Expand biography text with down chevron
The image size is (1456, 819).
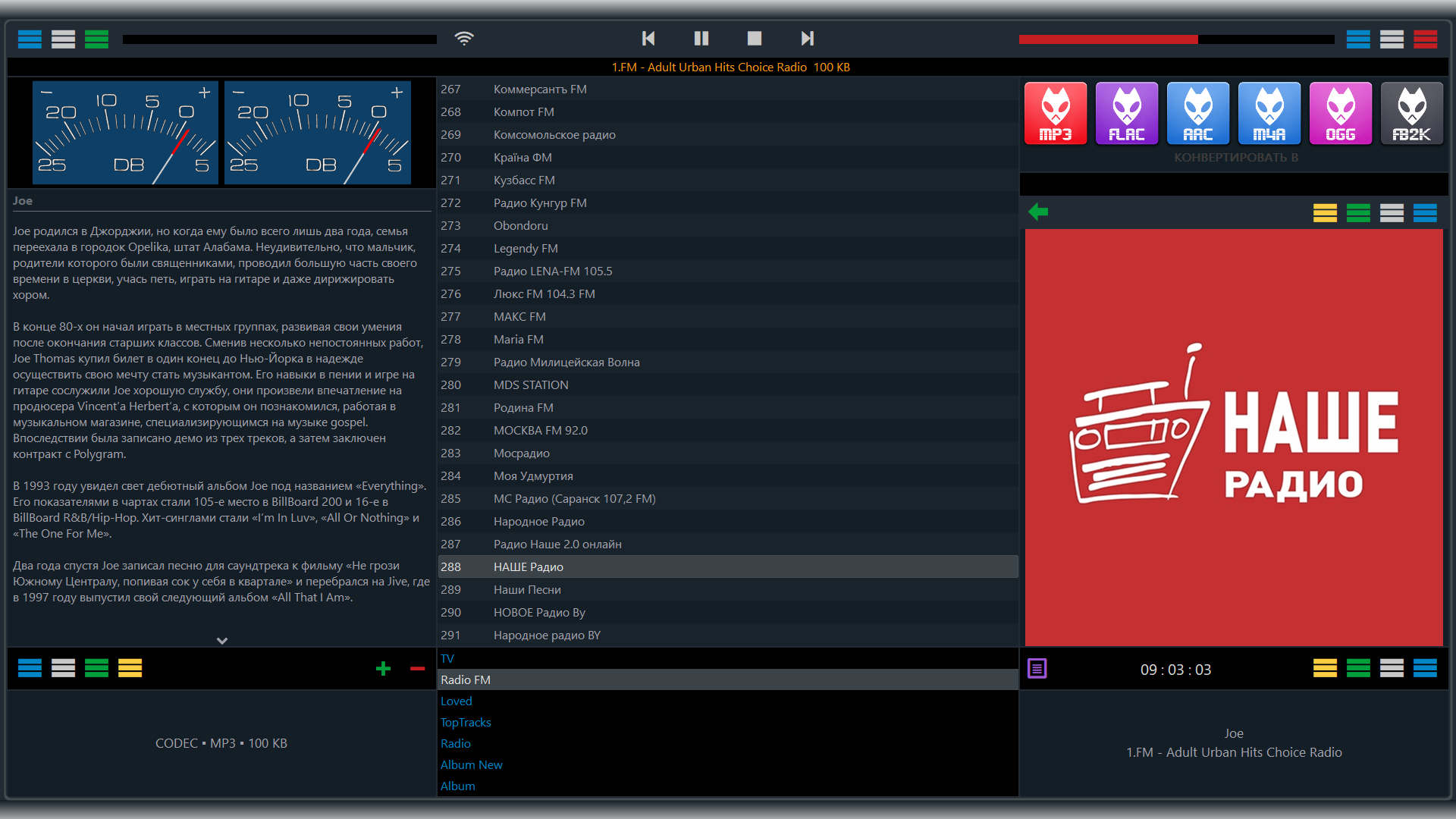(x=221, y=641)
